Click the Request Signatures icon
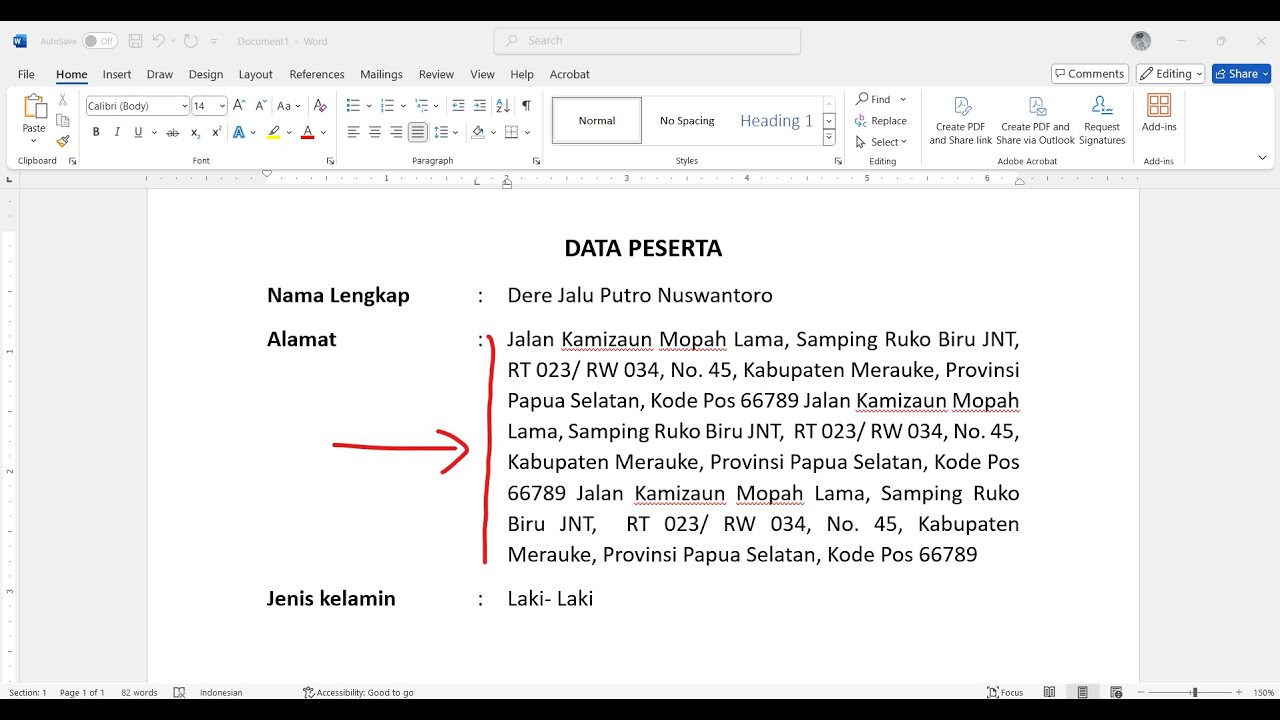This screenshot has height=720, width=1280. 1102,121
